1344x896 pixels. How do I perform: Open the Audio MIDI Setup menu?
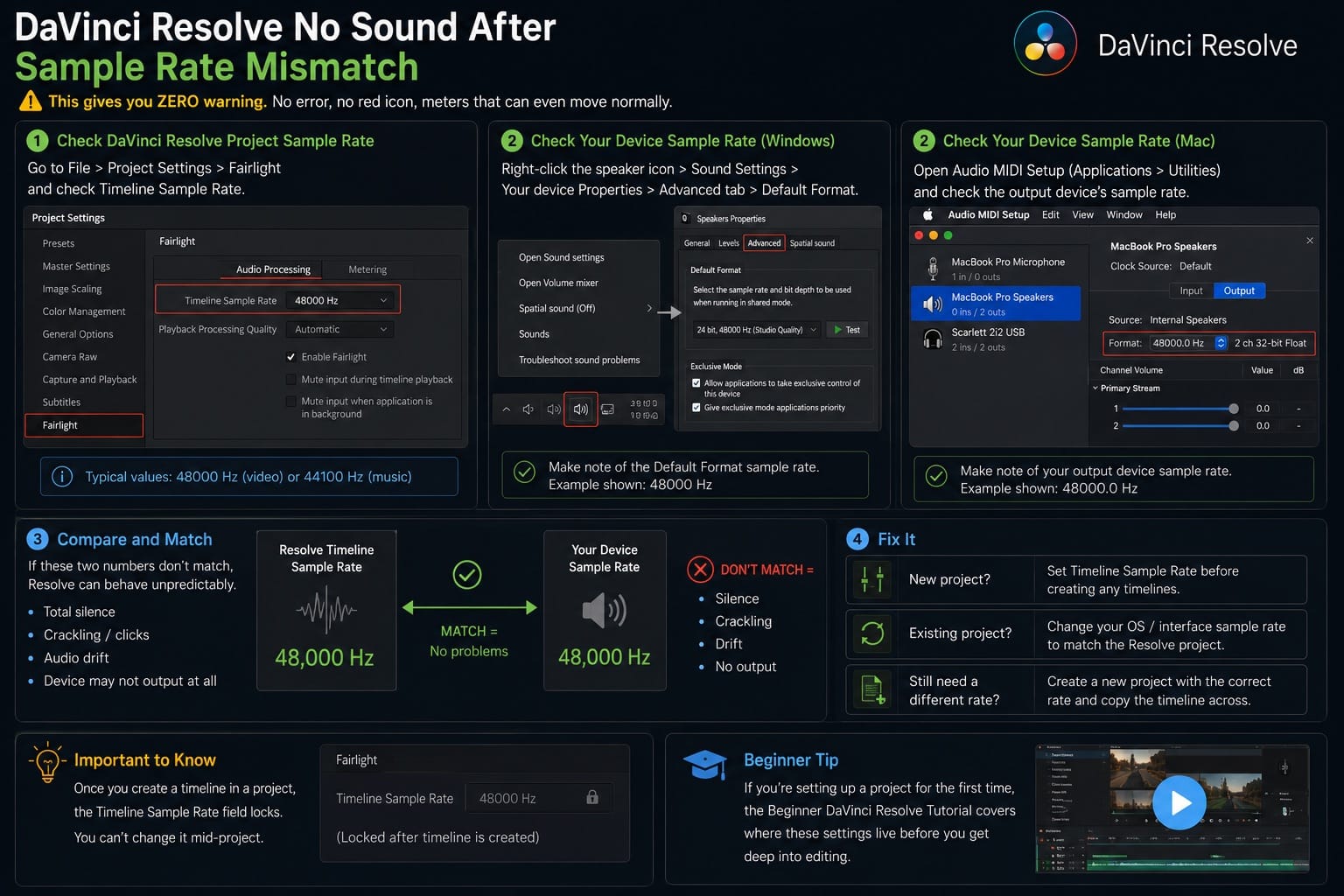[x=989, y=214]
